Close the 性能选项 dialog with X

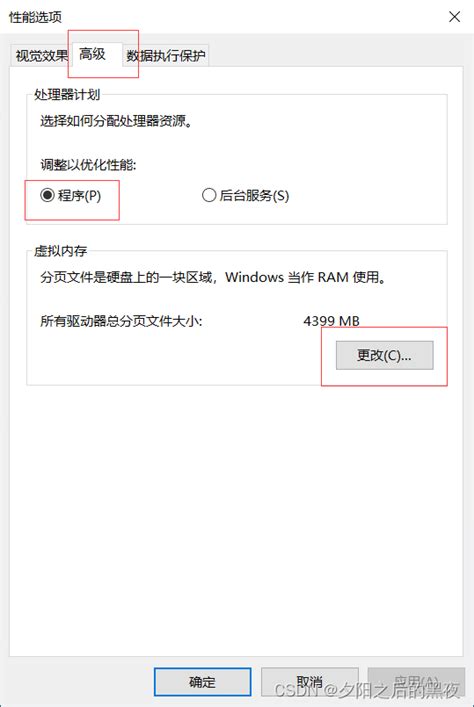click(454, 17)
